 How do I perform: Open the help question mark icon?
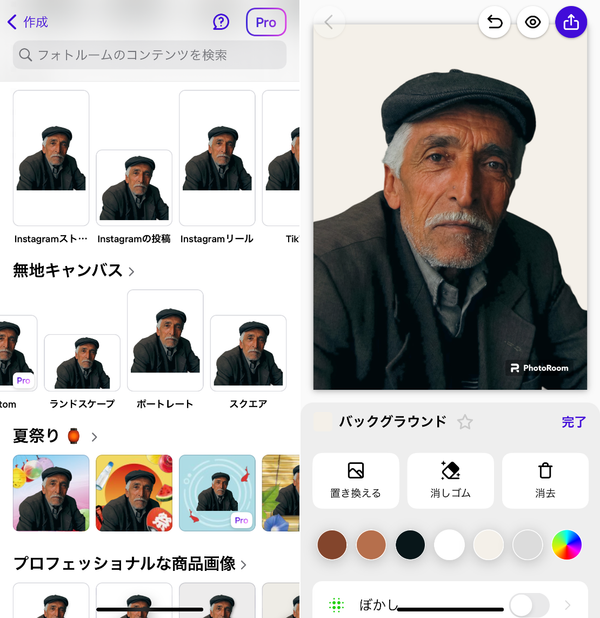221,22
